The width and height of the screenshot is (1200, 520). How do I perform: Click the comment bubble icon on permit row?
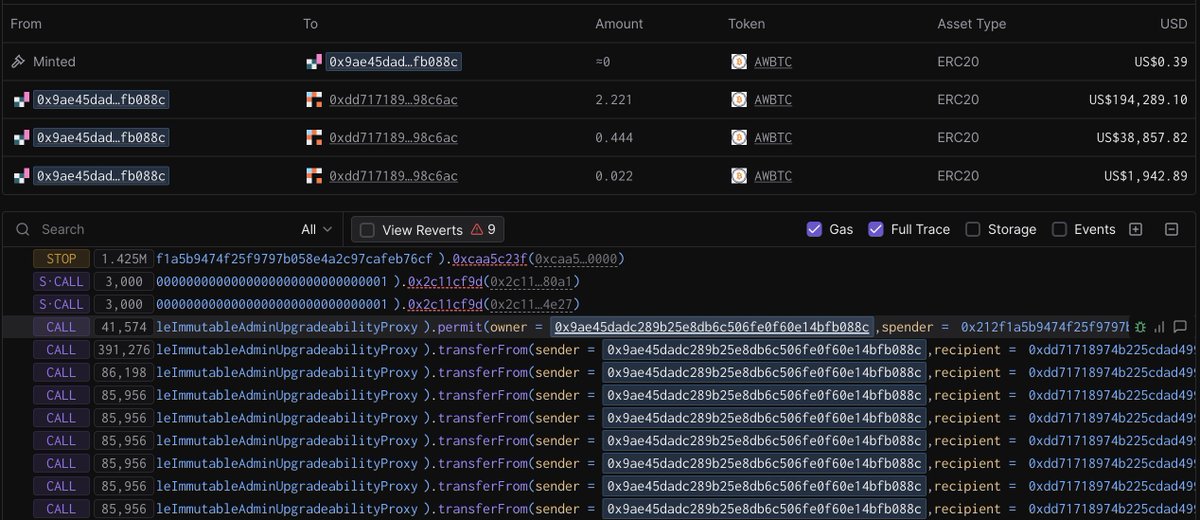1180,327
